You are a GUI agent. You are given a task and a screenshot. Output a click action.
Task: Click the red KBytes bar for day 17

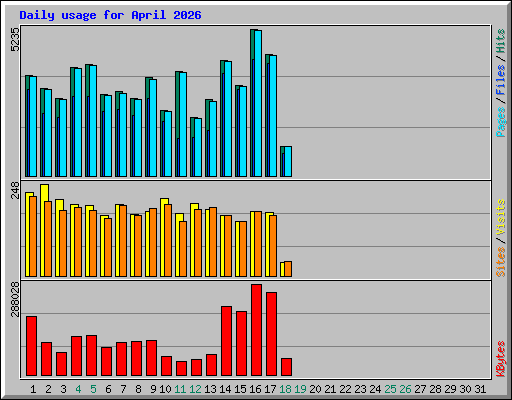271,334
